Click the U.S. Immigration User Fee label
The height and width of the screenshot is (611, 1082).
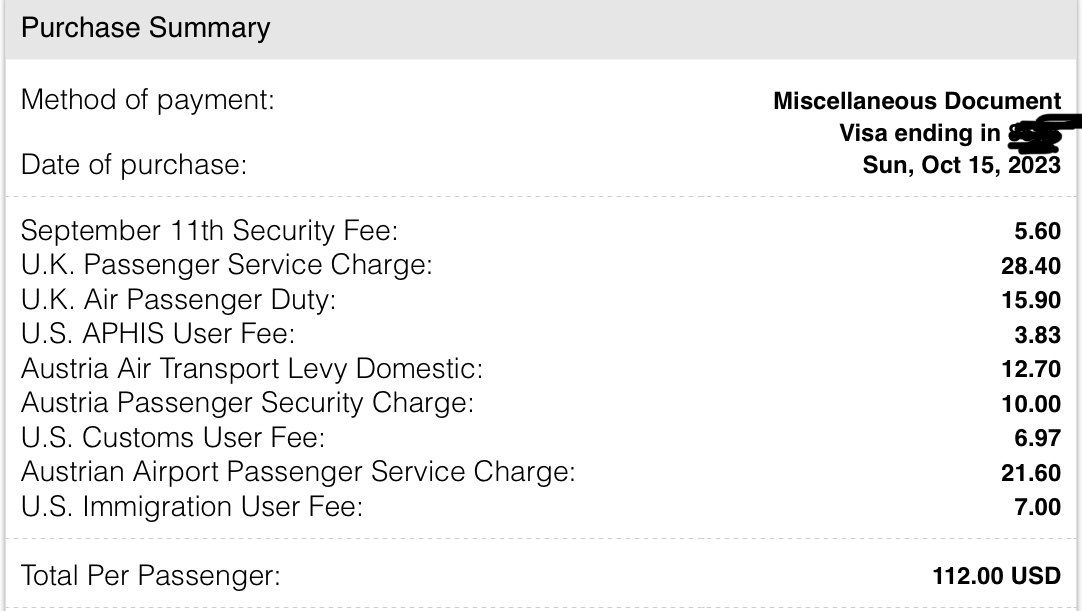point(191,506)
